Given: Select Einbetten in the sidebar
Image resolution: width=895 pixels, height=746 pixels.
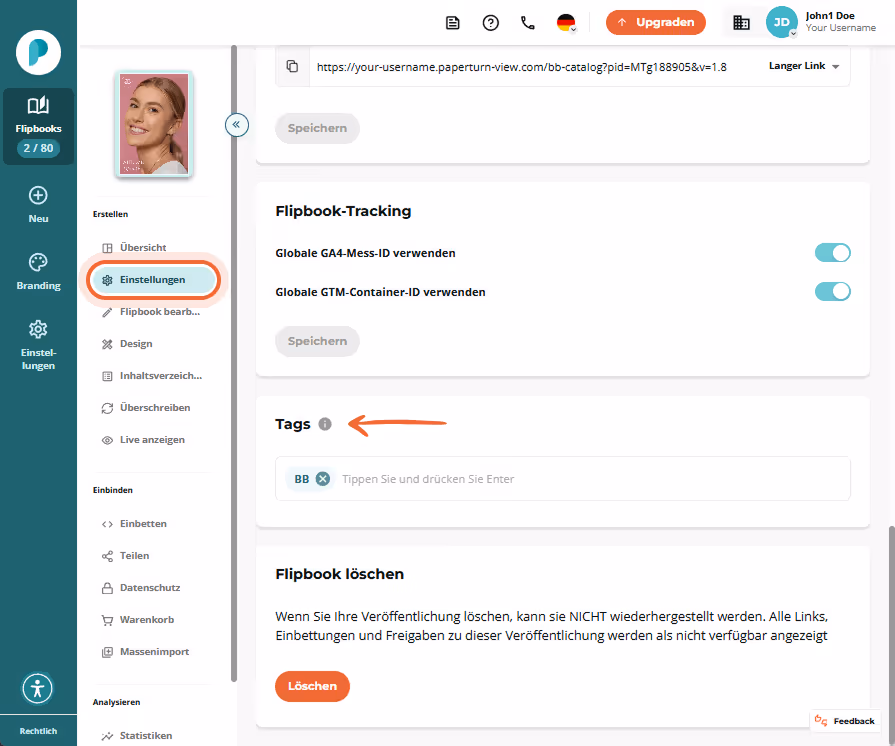Looking at the screenshot, I should (x=143, y=523).
